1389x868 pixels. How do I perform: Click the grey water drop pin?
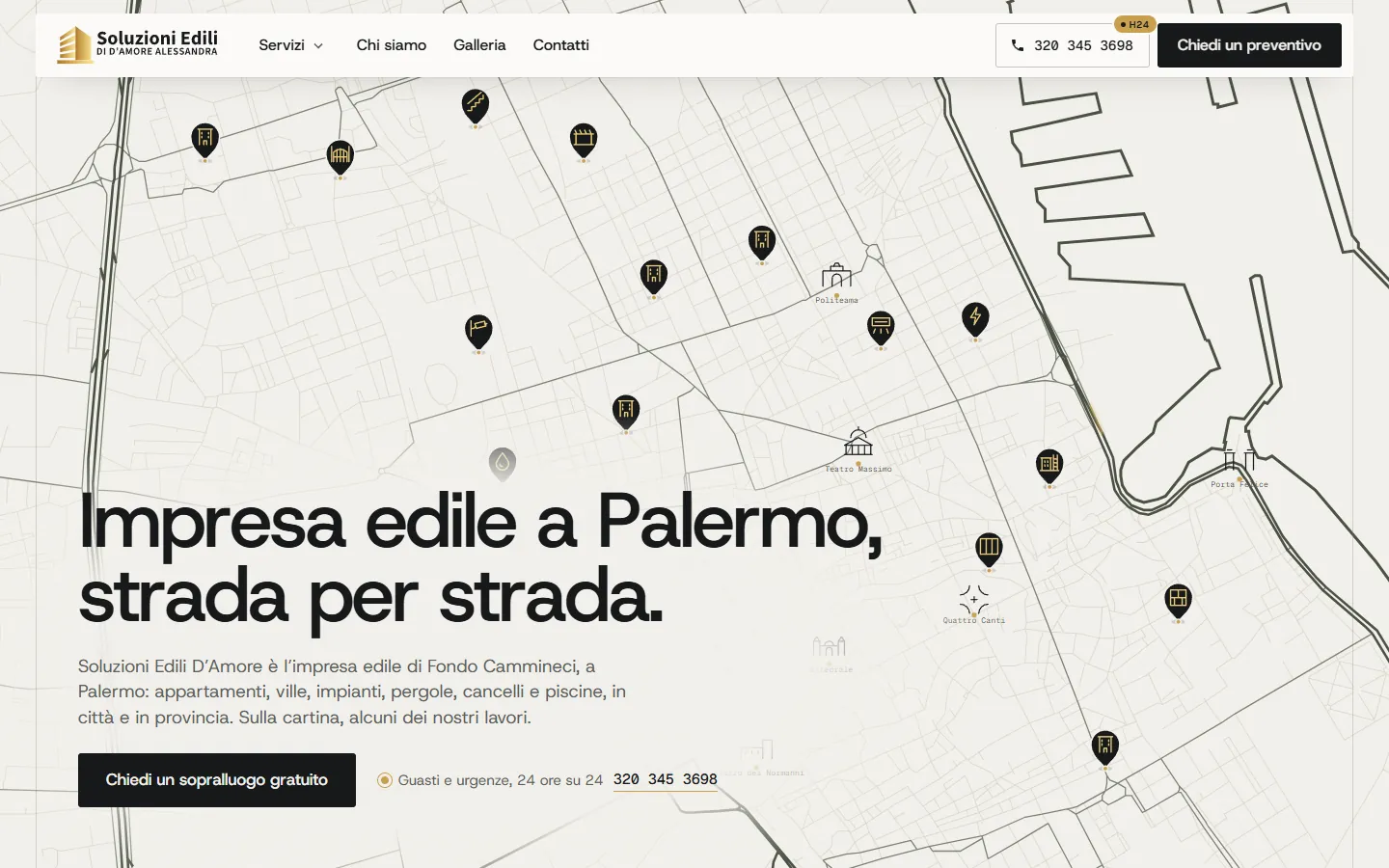tap(502, 463)
